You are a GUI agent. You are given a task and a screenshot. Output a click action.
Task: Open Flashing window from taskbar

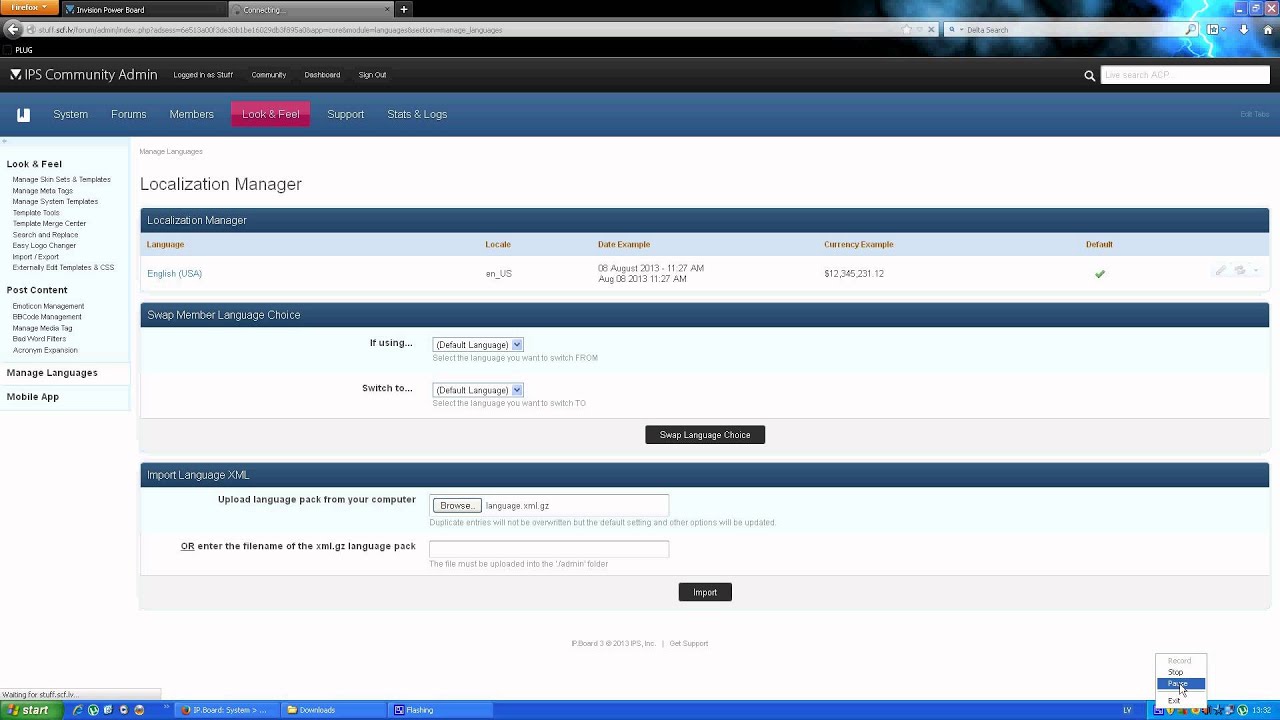[441, 710]
